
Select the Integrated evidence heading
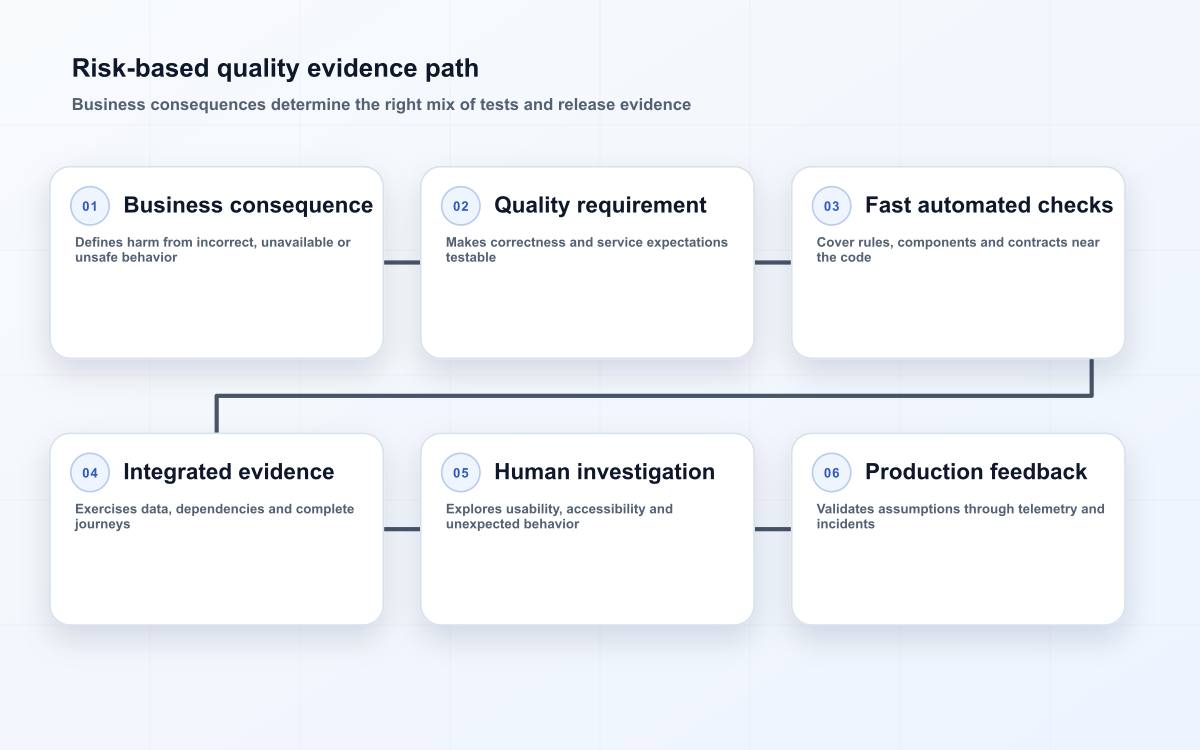(229, 472)
